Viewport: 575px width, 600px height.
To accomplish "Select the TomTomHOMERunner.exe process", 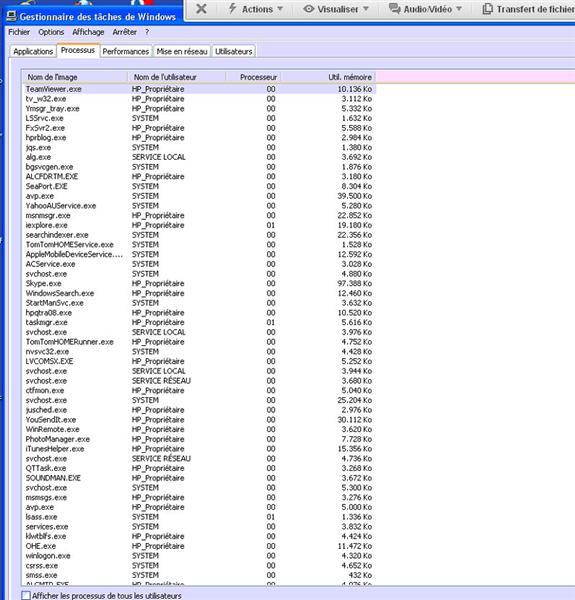I will [x=199, y=342].
